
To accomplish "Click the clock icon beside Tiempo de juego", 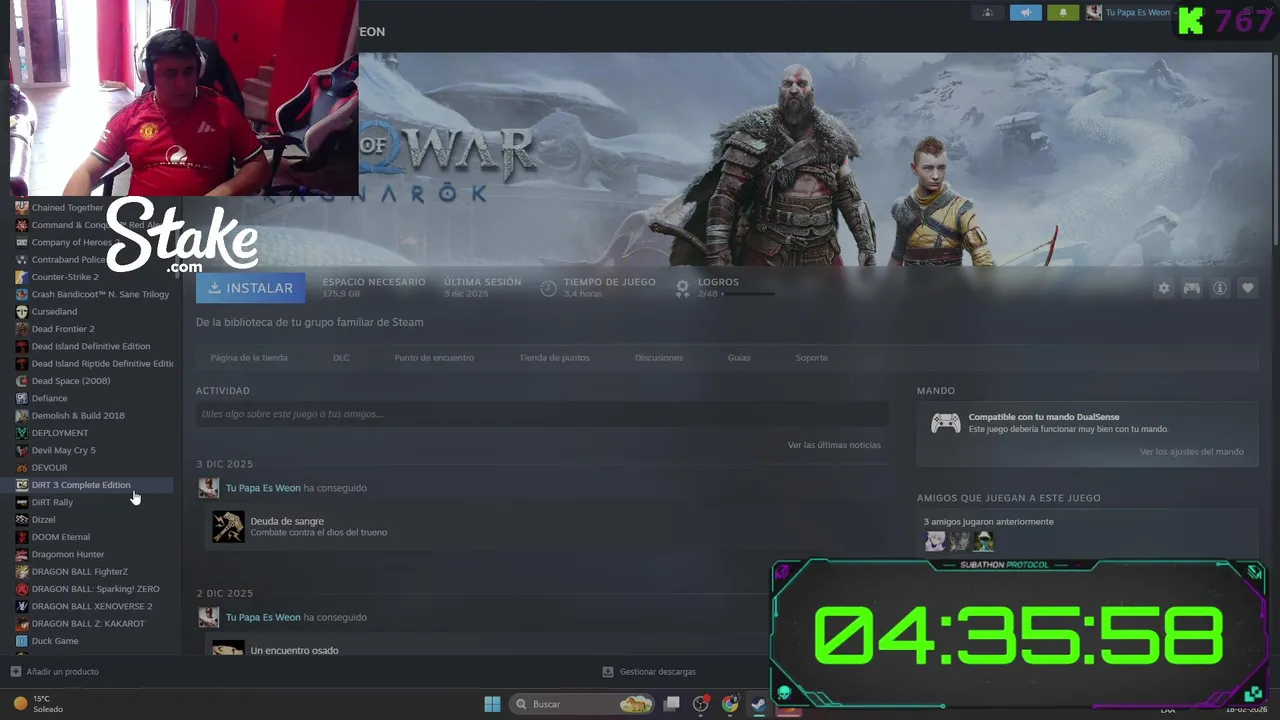I will (548, 288).
